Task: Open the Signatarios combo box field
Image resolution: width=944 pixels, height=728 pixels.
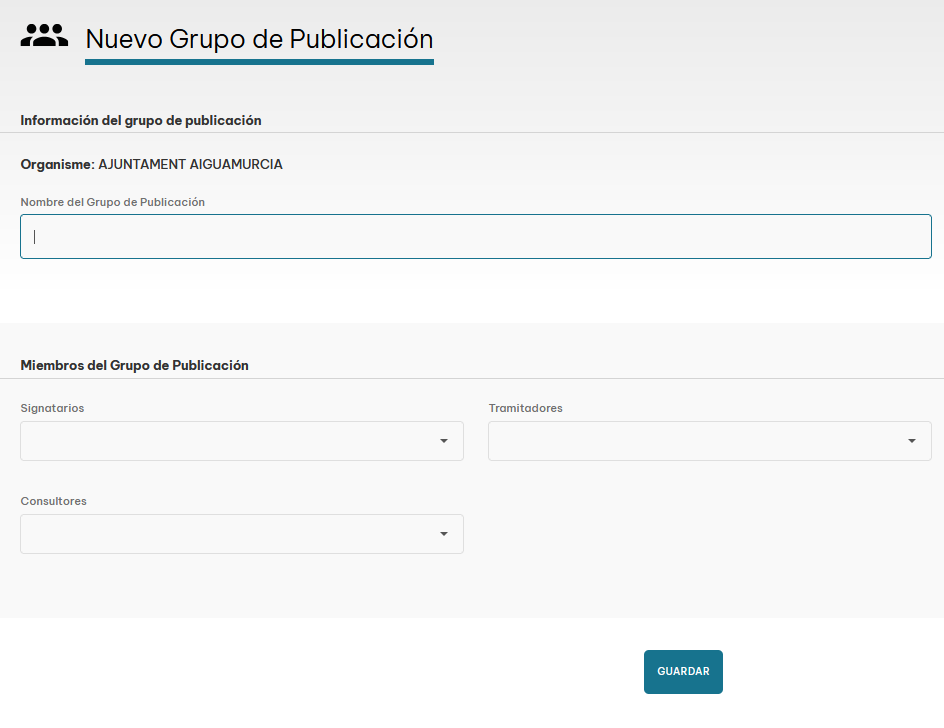Action: pos(228,441)
